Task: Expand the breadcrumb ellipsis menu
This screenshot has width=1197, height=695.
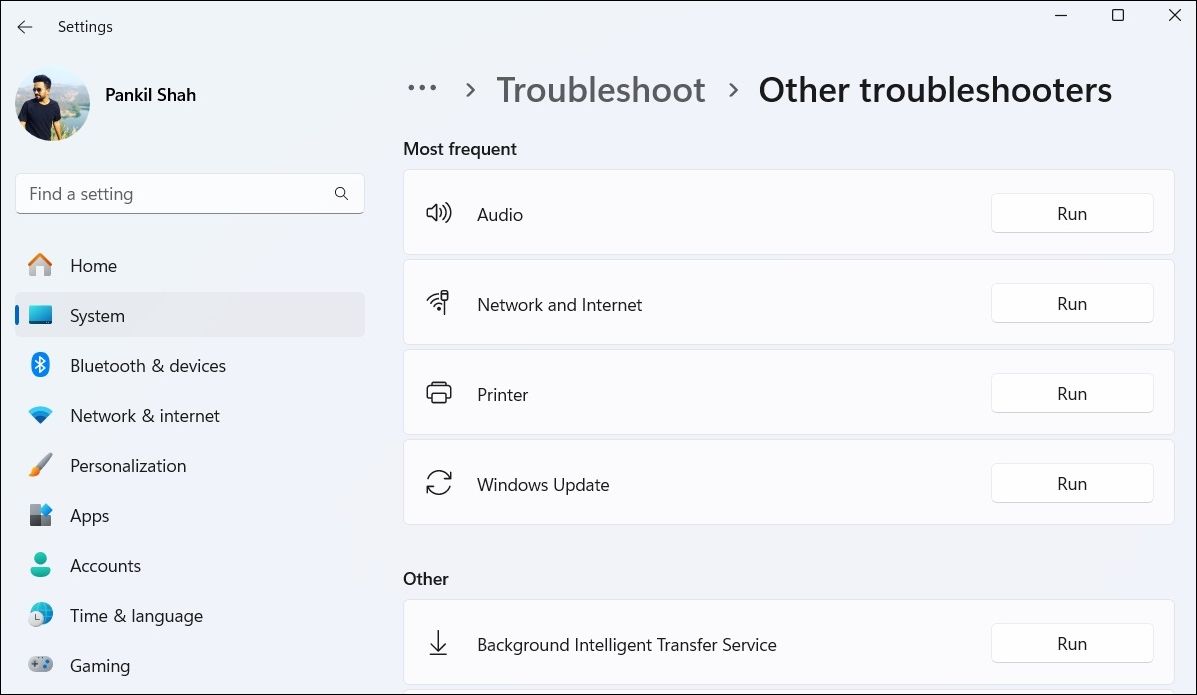Action: click(x=422, y=89)
